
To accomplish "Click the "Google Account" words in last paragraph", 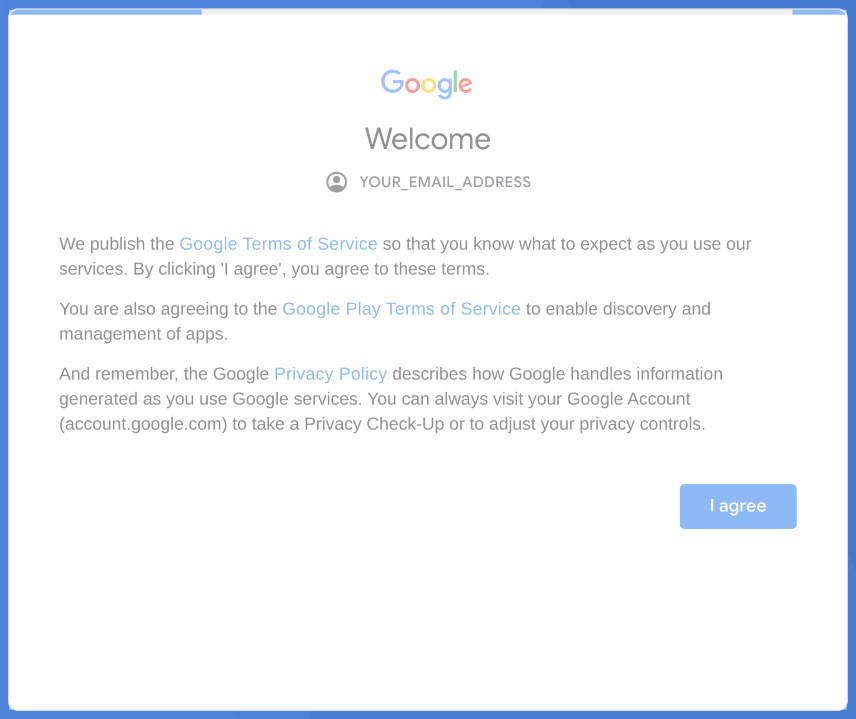I will point(628,399).
